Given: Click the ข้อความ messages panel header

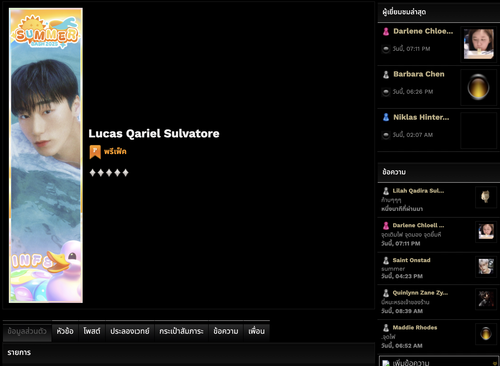Looking at the screenshot, I should (x=439, y=172).
